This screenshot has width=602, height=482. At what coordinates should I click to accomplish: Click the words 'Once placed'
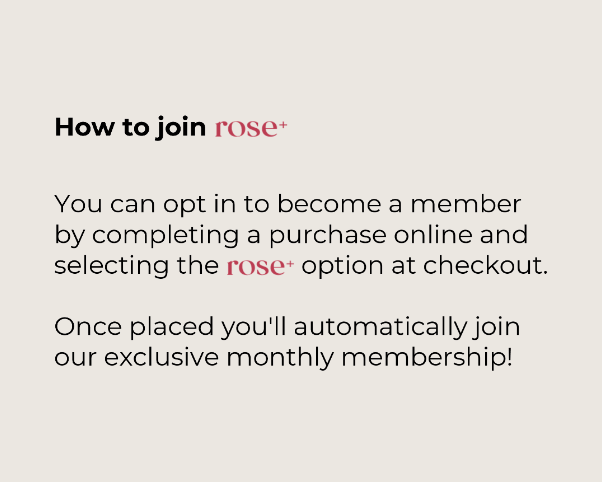coord(134,328)
